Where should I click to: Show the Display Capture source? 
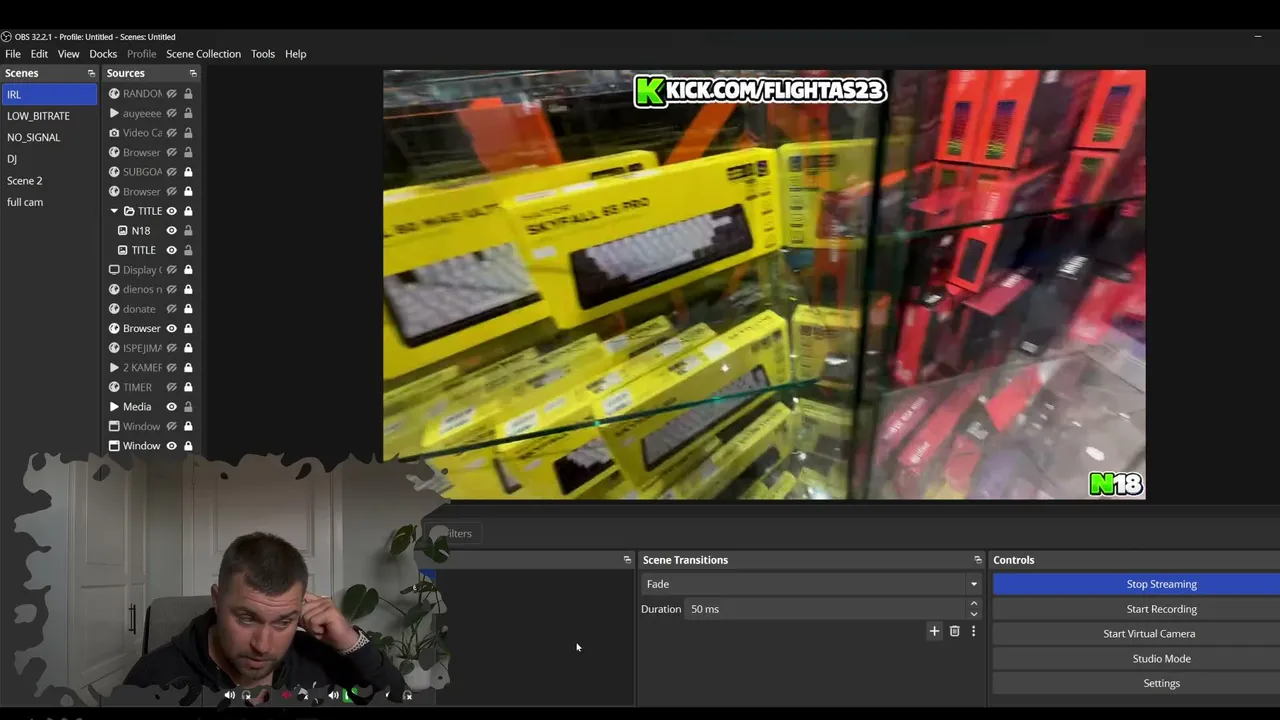(x=171, y=270)
